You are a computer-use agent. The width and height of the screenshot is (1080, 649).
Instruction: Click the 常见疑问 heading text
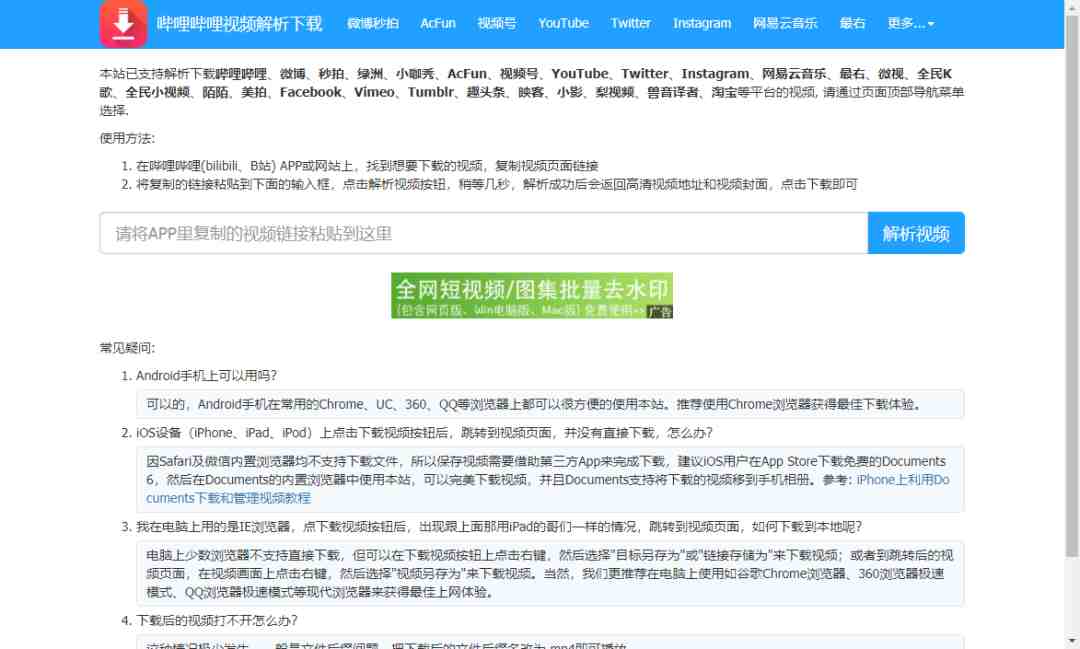(127, 348)
